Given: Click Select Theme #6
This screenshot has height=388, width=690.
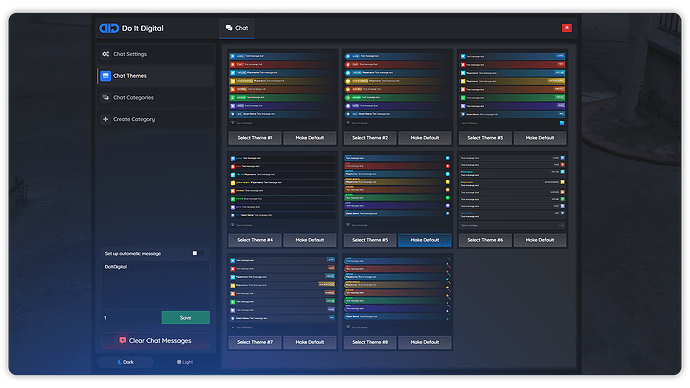Looking at the screenshot, I should click(x=485, y=240).
